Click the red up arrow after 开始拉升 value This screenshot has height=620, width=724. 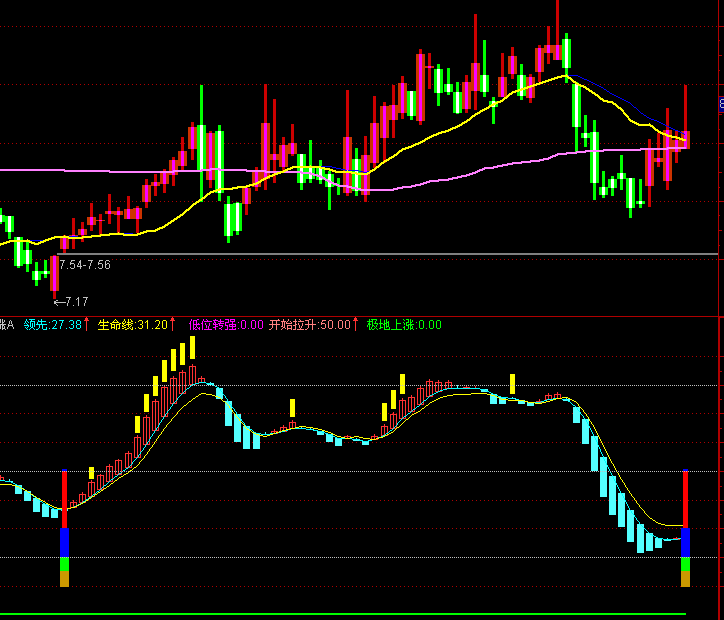pyautogui.click(x=356, y=325)
